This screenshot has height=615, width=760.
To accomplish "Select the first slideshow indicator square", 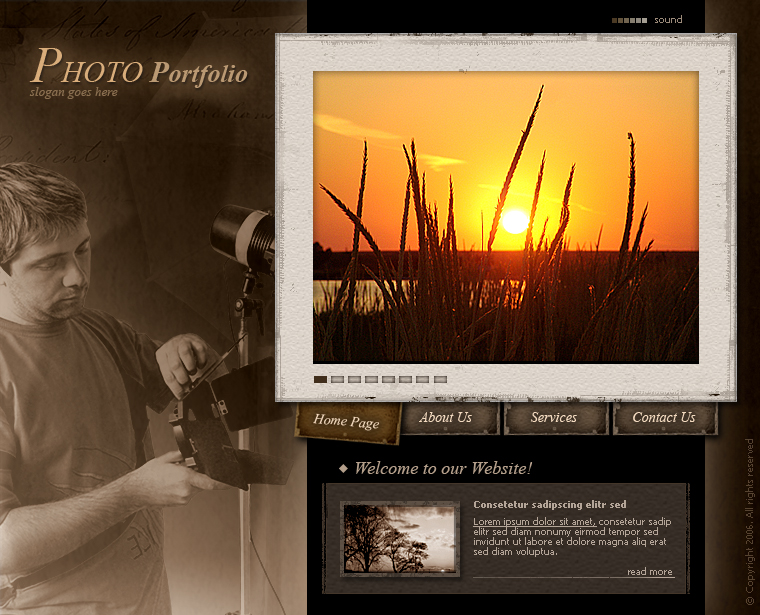I will pyautogui.click(x=320, y=379).
